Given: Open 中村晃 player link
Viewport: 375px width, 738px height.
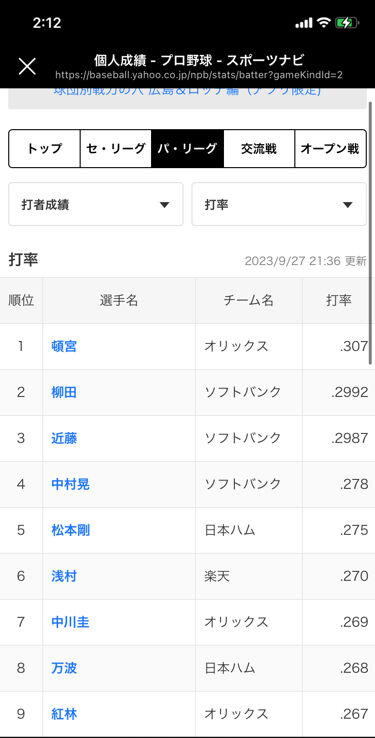Looking at the screenshot, I should 71,484.
